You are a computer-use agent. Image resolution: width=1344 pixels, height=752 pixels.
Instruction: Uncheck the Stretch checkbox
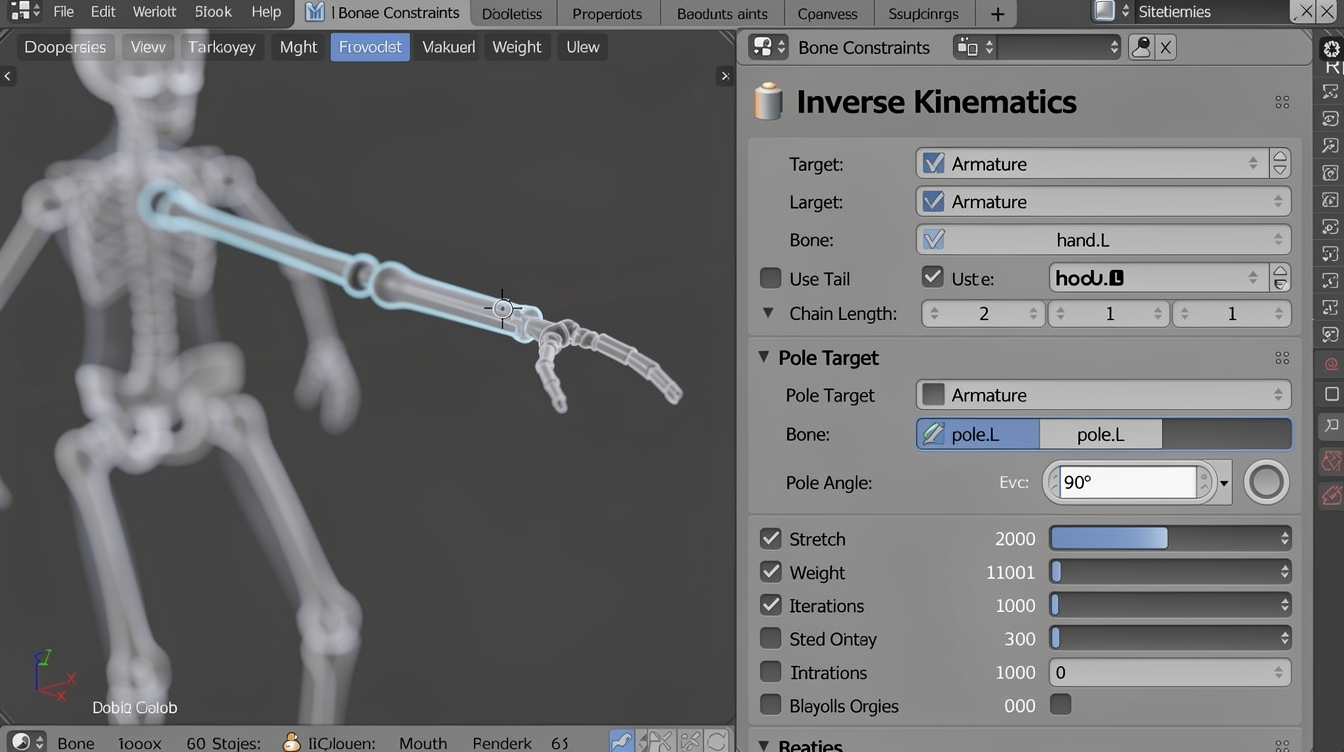pyautogui.click(x=770, y=539)
